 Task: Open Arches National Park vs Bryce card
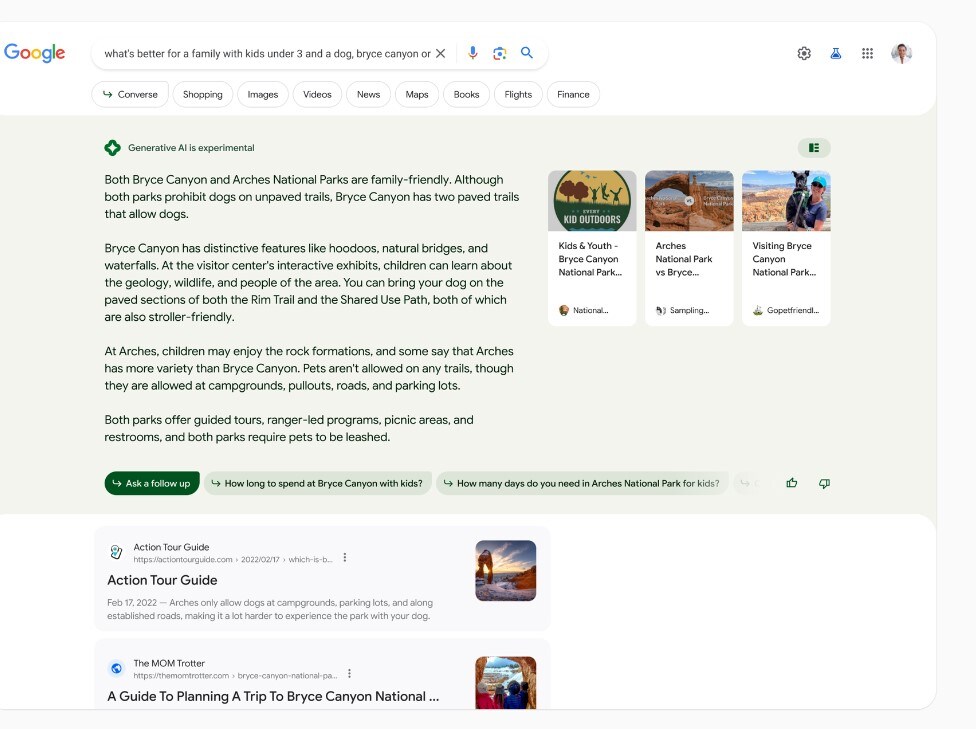[x=689, y=248]
